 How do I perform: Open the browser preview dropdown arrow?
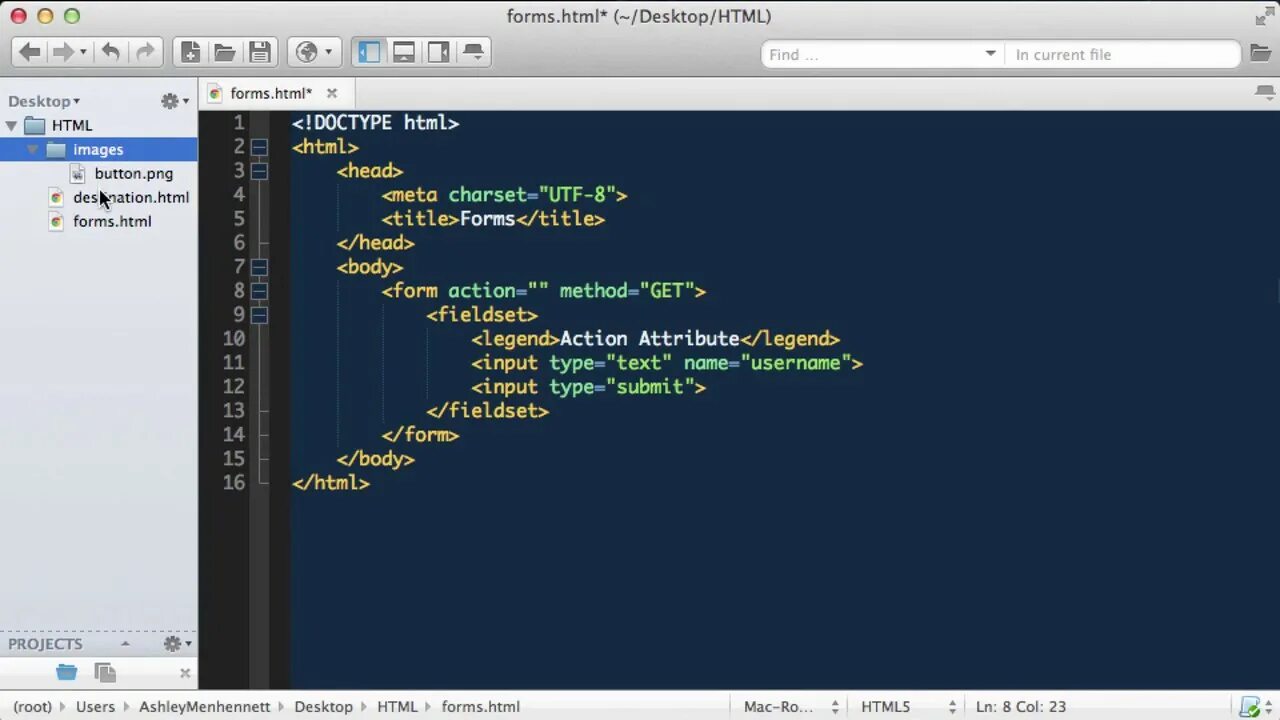pos(328,52)
